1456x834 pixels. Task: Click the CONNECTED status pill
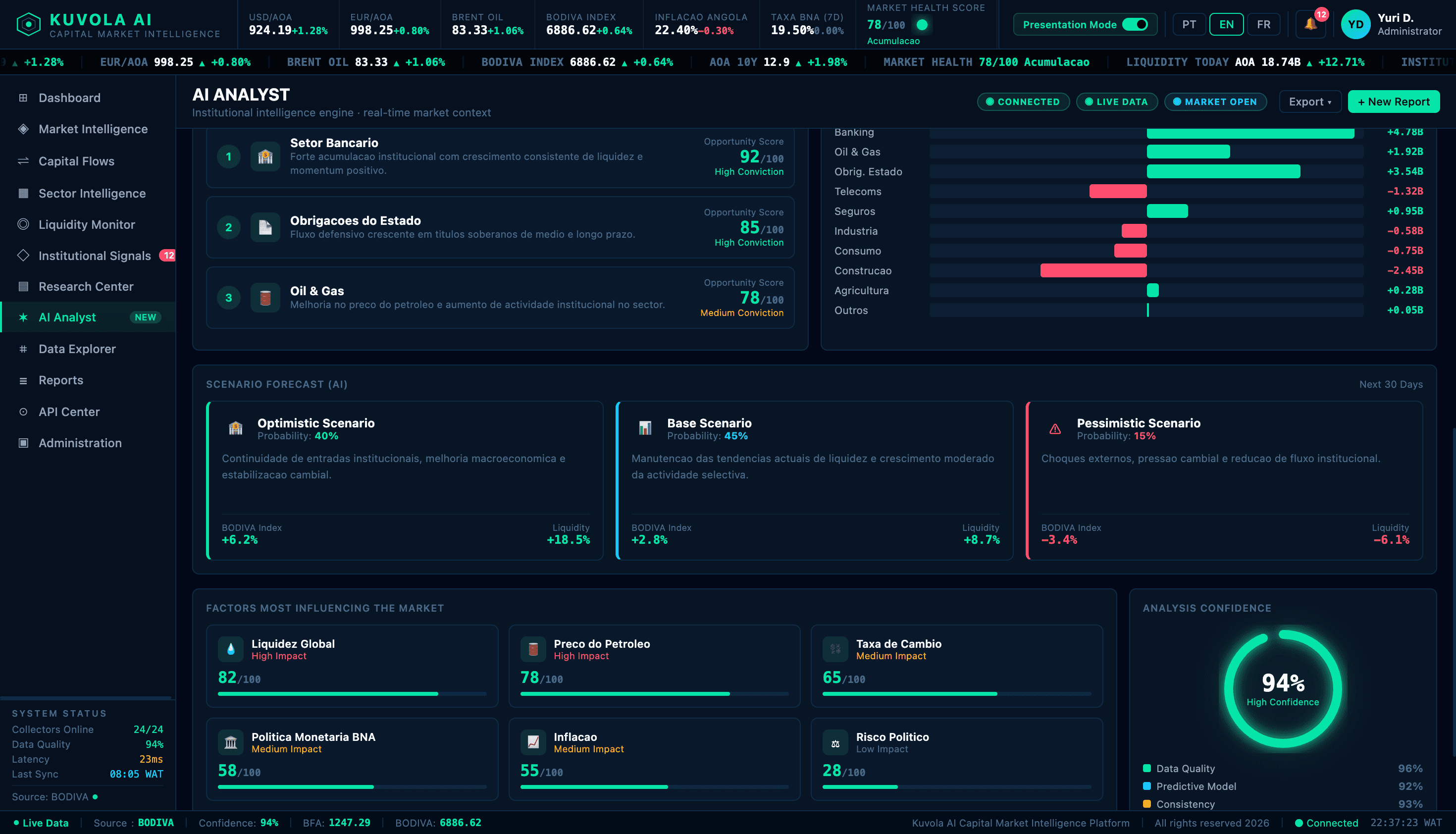coord(1023,102)
